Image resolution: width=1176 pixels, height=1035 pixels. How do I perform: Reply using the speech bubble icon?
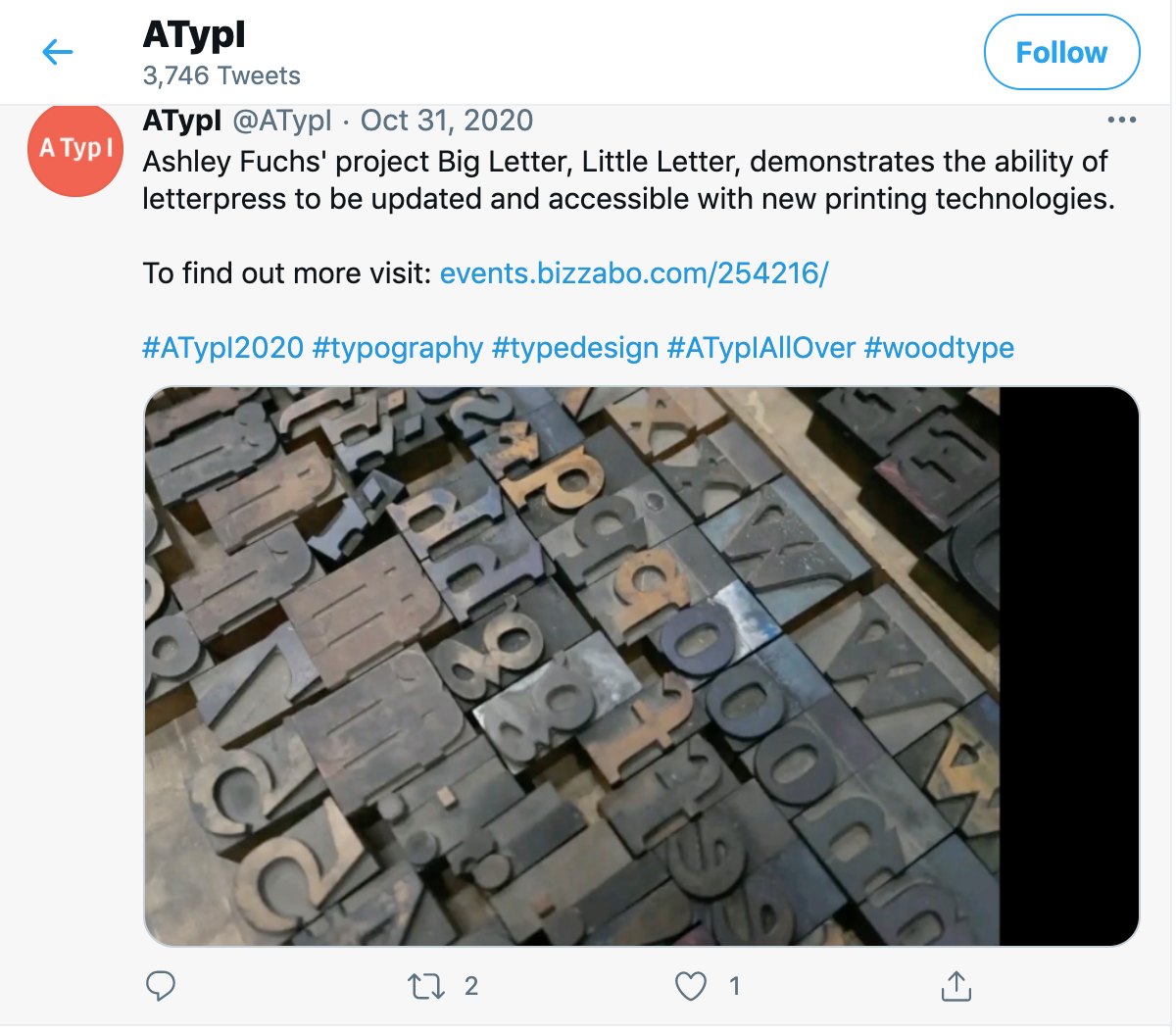[161, 986]
